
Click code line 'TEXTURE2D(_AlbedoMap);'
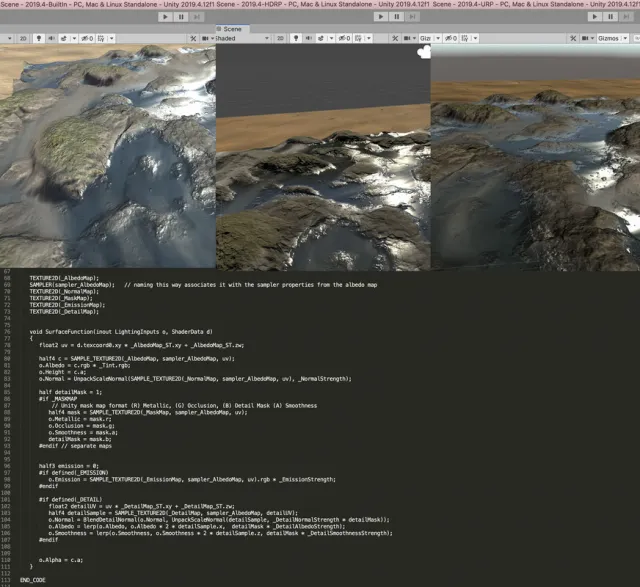click(64, 278)
